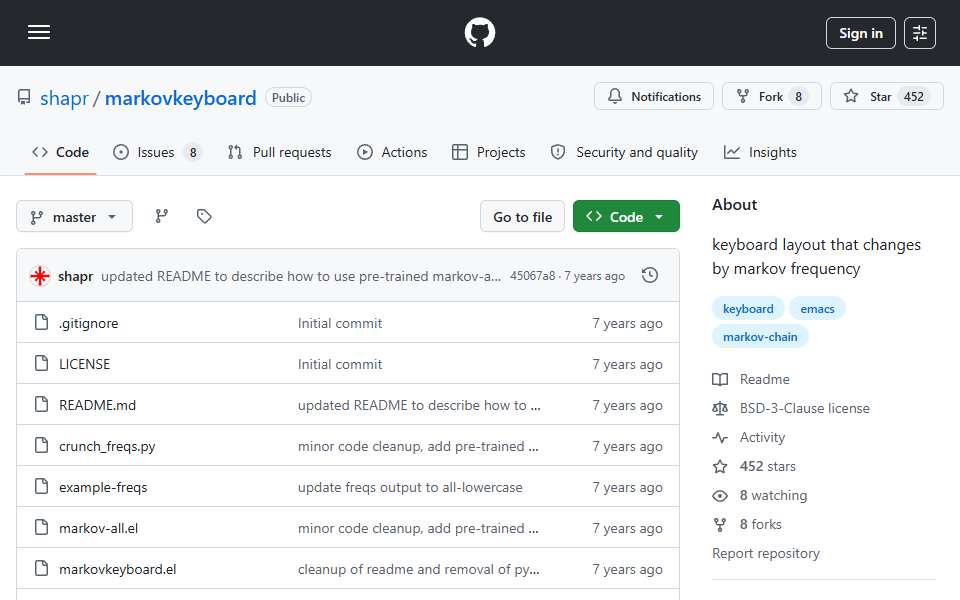Viewport: 960px width, 600px height.
Task: Open the crunch_freqs.py file
Action: coord(107,446)
